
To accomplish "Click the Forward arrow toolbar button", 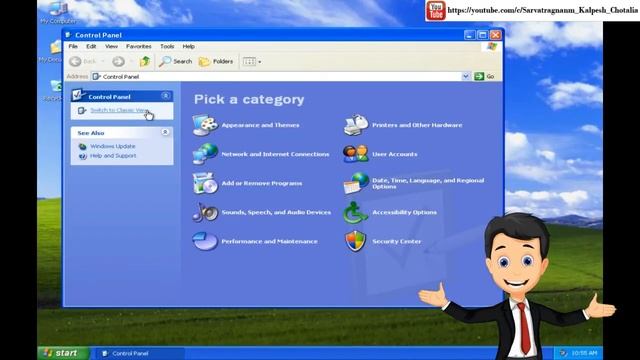I will [118, 62].
